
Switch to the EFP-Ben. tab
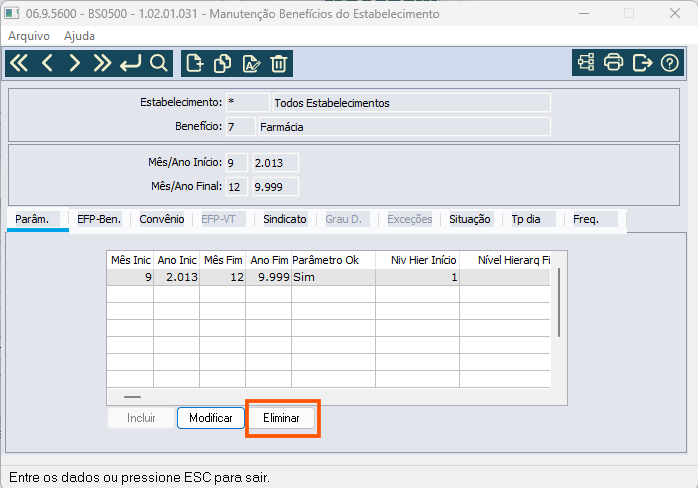(99, 219)
